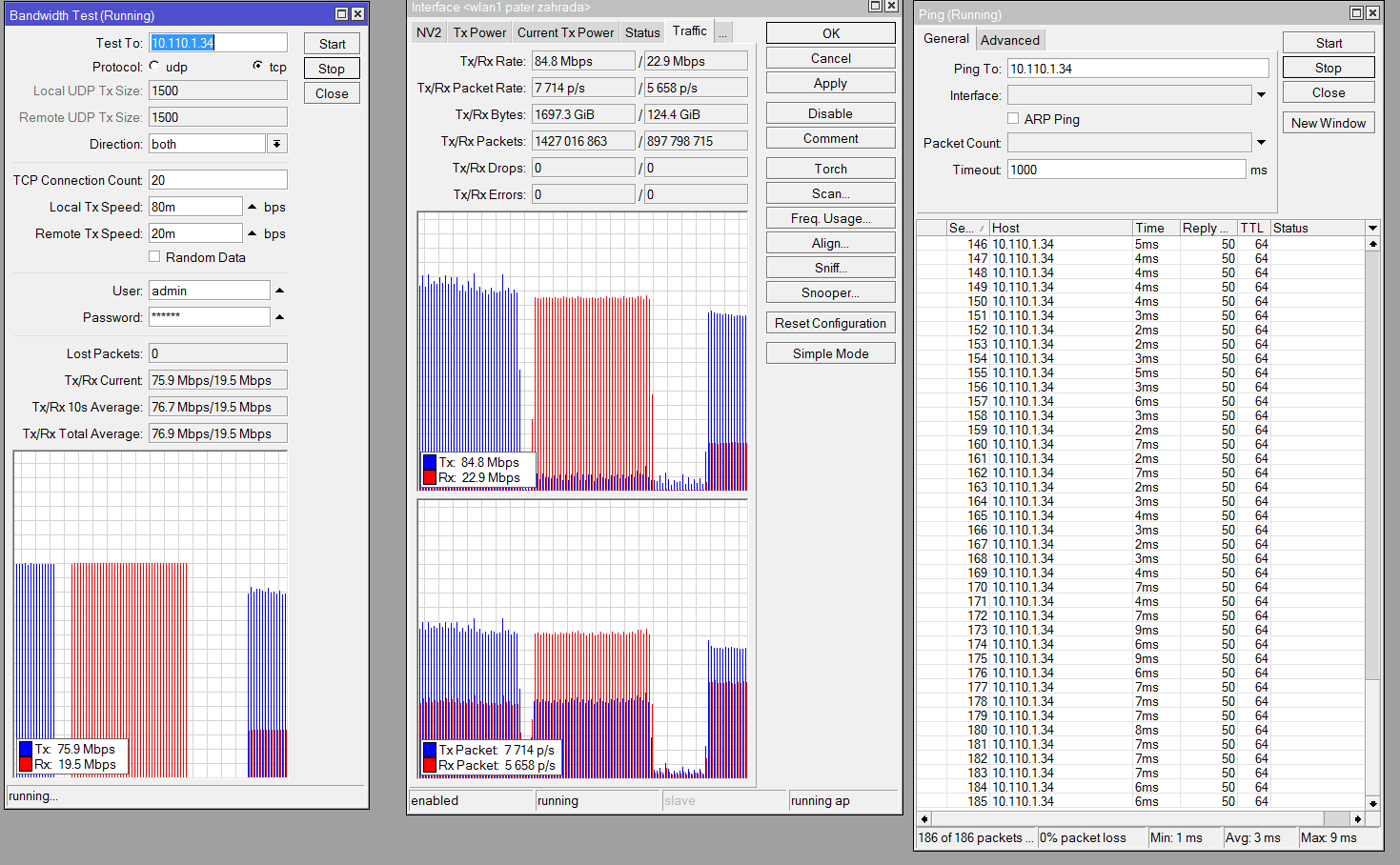Viewport: 1400px width, 865px height.
Task: Select ping row with sequence 175
Action: 1141,658
